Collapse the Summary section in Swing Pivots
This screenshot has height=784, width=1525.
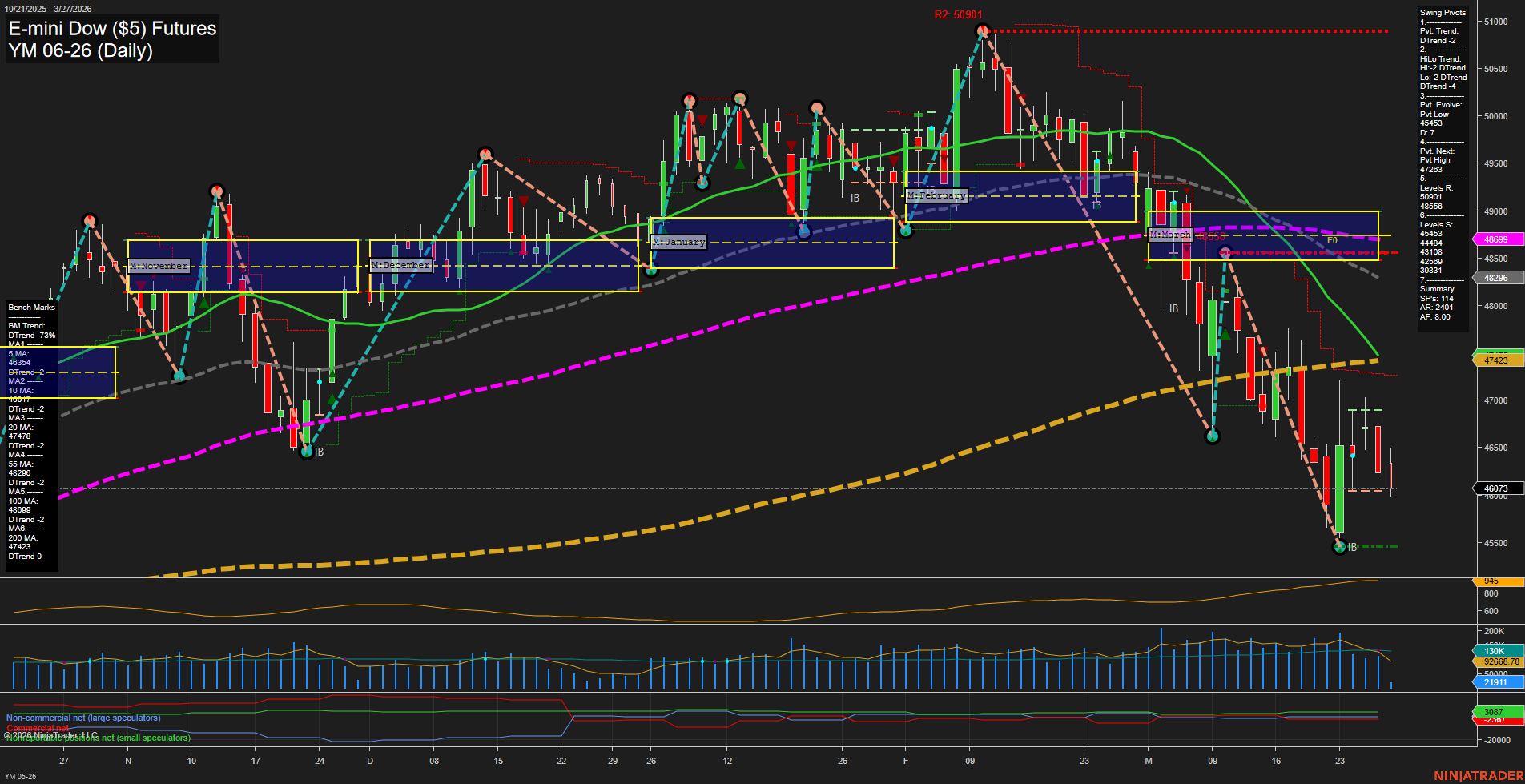pos(1437,288)
